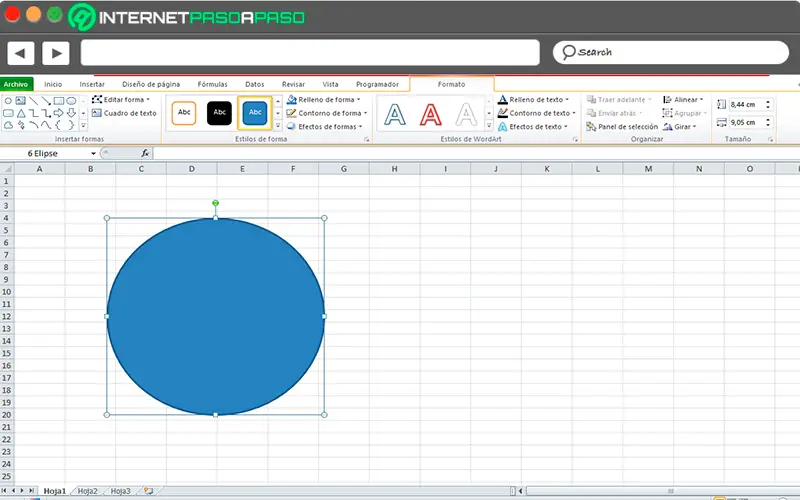This screenshot has height=500, width=800.
Task: Click the insert new worksheet tab icon
Action: tap(149, 491)
